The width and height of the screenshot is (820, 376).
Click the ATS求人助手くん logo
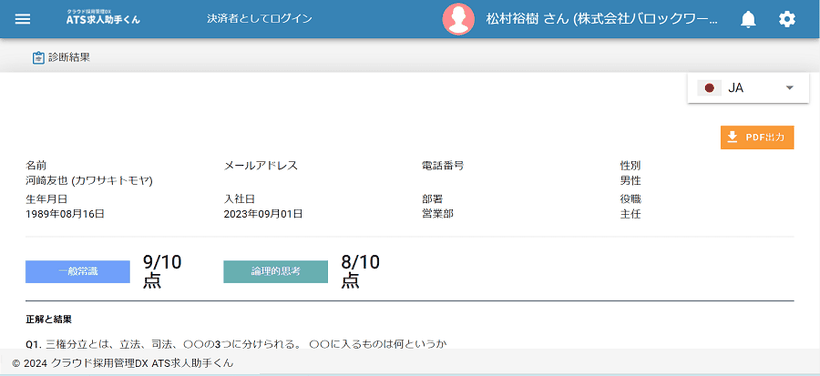pos(103,17)
